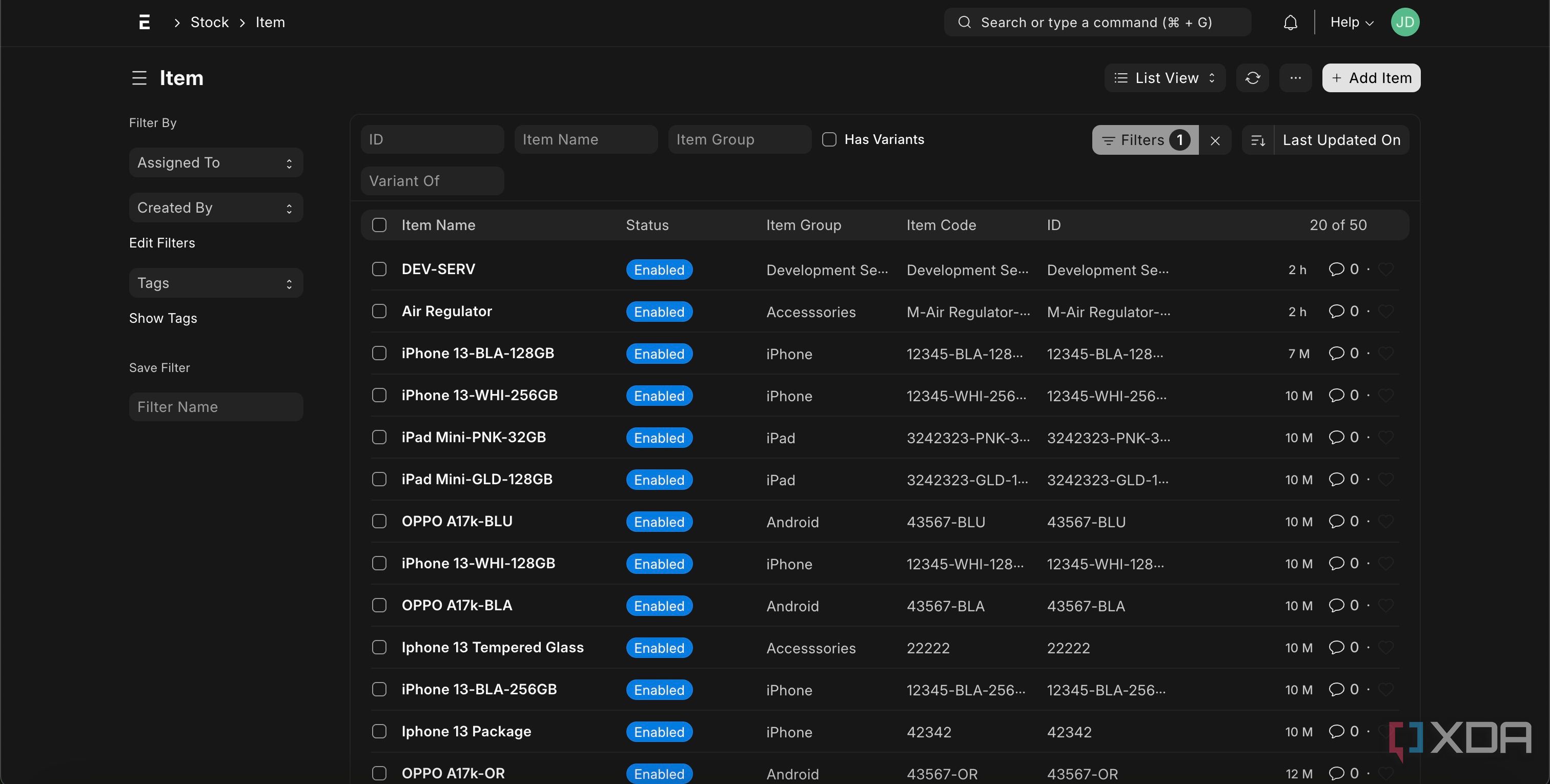
Task: Clear applied filters with the X icon
Action: point(1215,140)
